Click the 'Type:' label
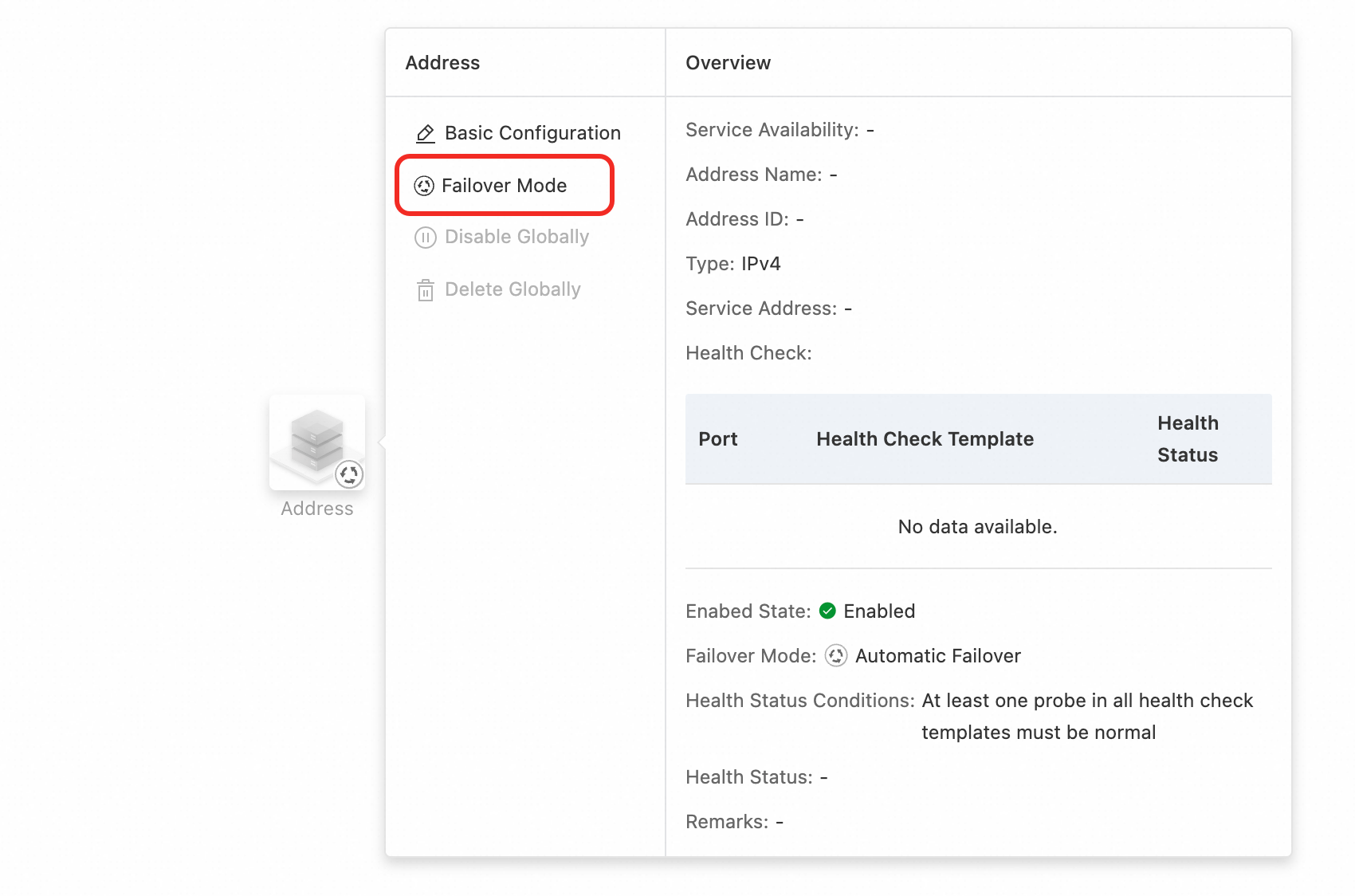Screen dimensions: 1355x896 [710, 264]
